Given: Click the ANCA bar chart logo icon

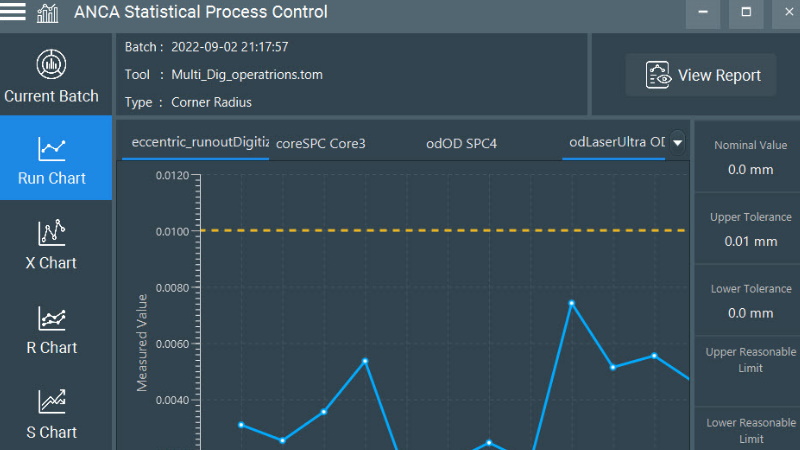Looking at the screenshot, I should click(x=47, y=13).
